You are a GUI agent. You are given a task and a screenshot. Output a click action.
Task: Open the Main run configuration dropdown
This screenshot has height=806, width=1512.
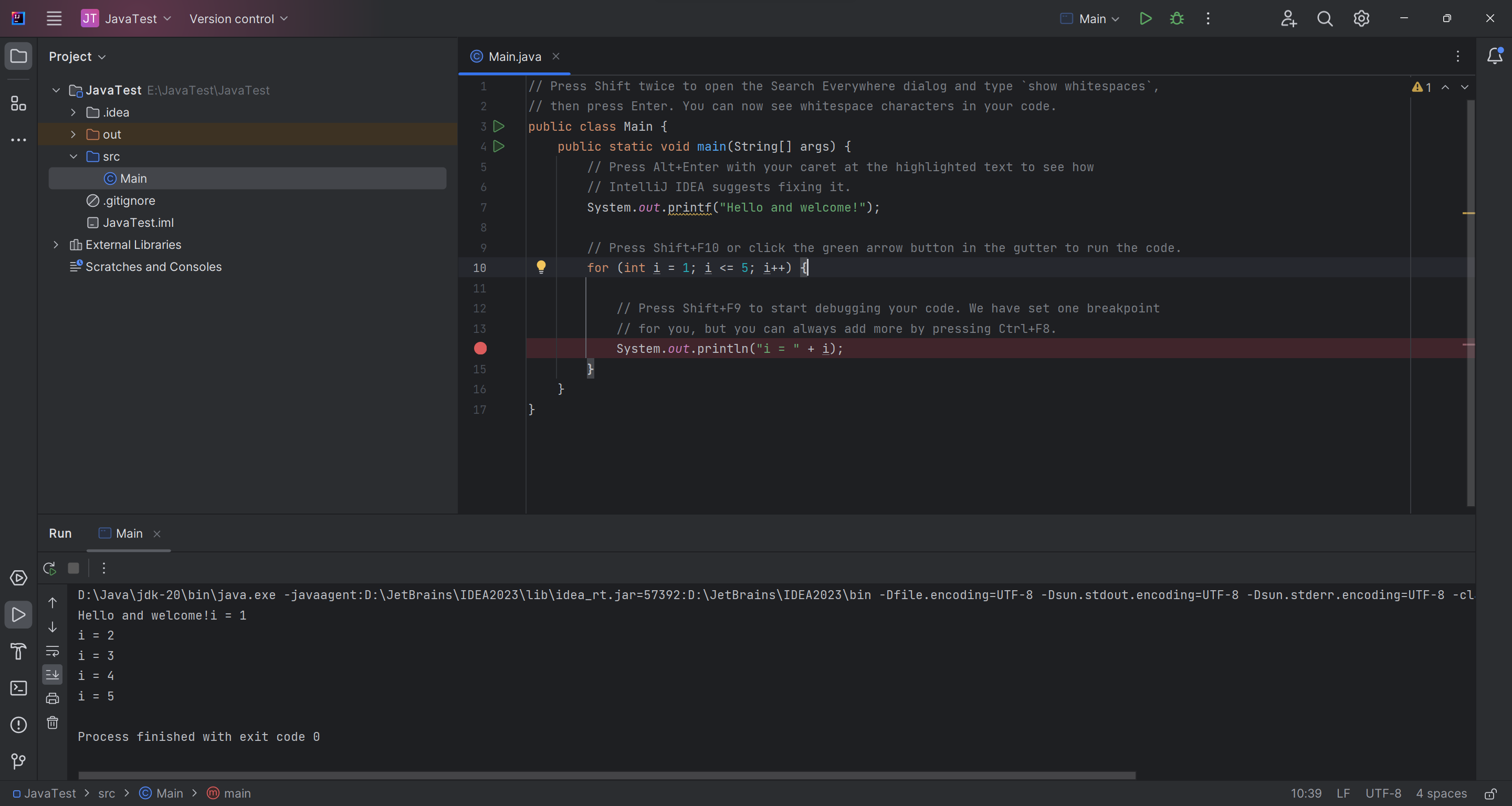point(1090,19)
